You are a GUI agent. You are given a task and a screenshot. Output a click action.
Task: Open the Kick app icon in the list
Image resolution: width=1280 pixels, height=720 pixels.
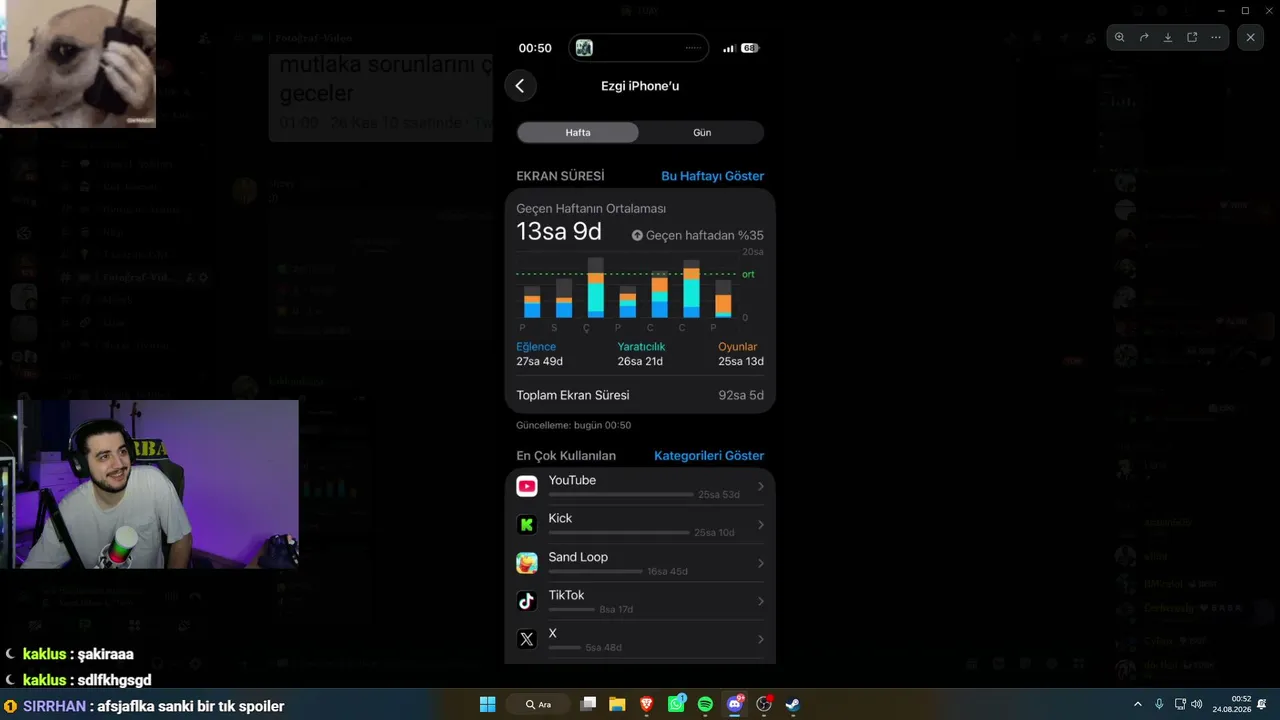click(x=527, y=525)
